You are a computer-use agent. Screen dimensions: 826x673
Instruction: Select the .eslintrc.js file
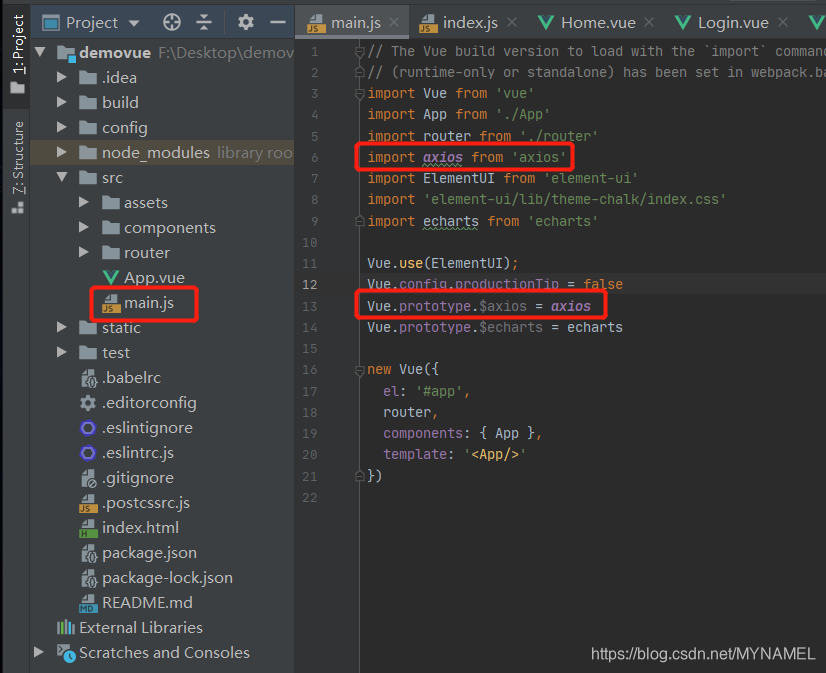pyautogui.click(x=137, y=453)
